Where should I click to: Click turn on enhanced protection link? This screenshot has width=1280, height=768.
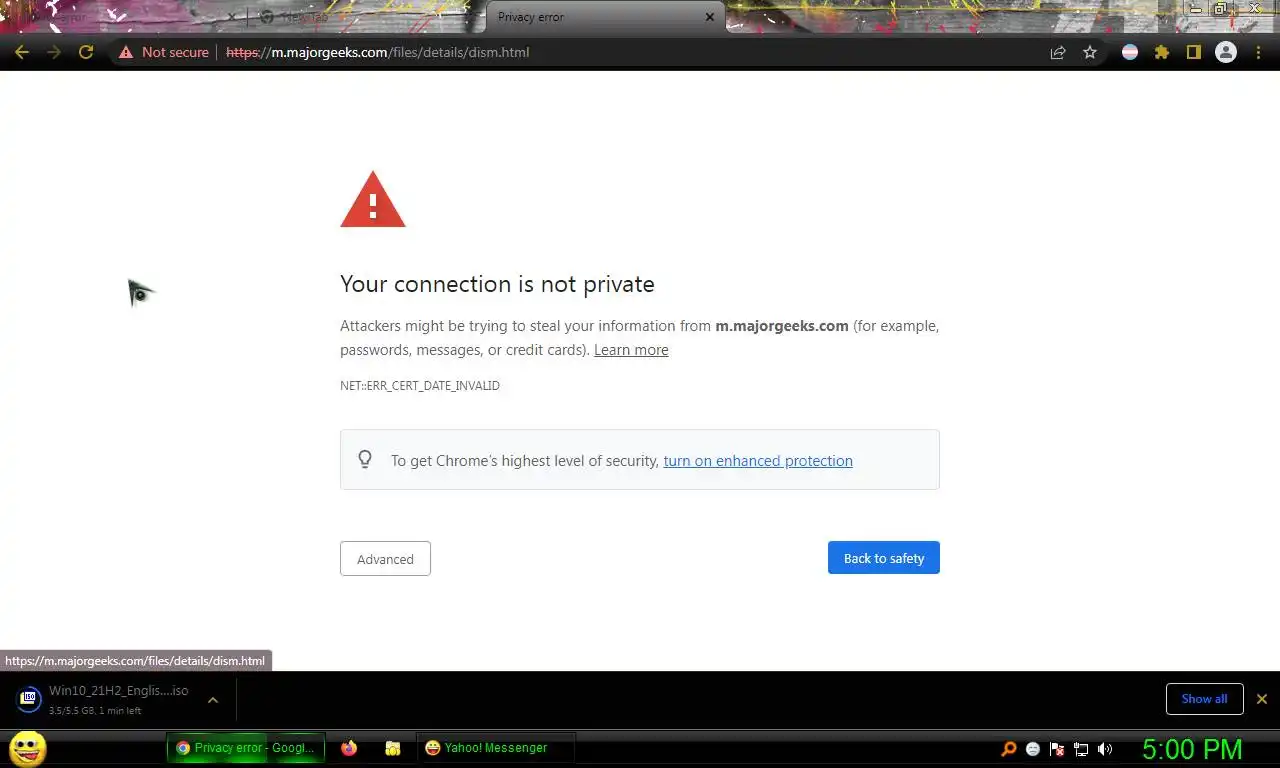[x=758, y=461]
